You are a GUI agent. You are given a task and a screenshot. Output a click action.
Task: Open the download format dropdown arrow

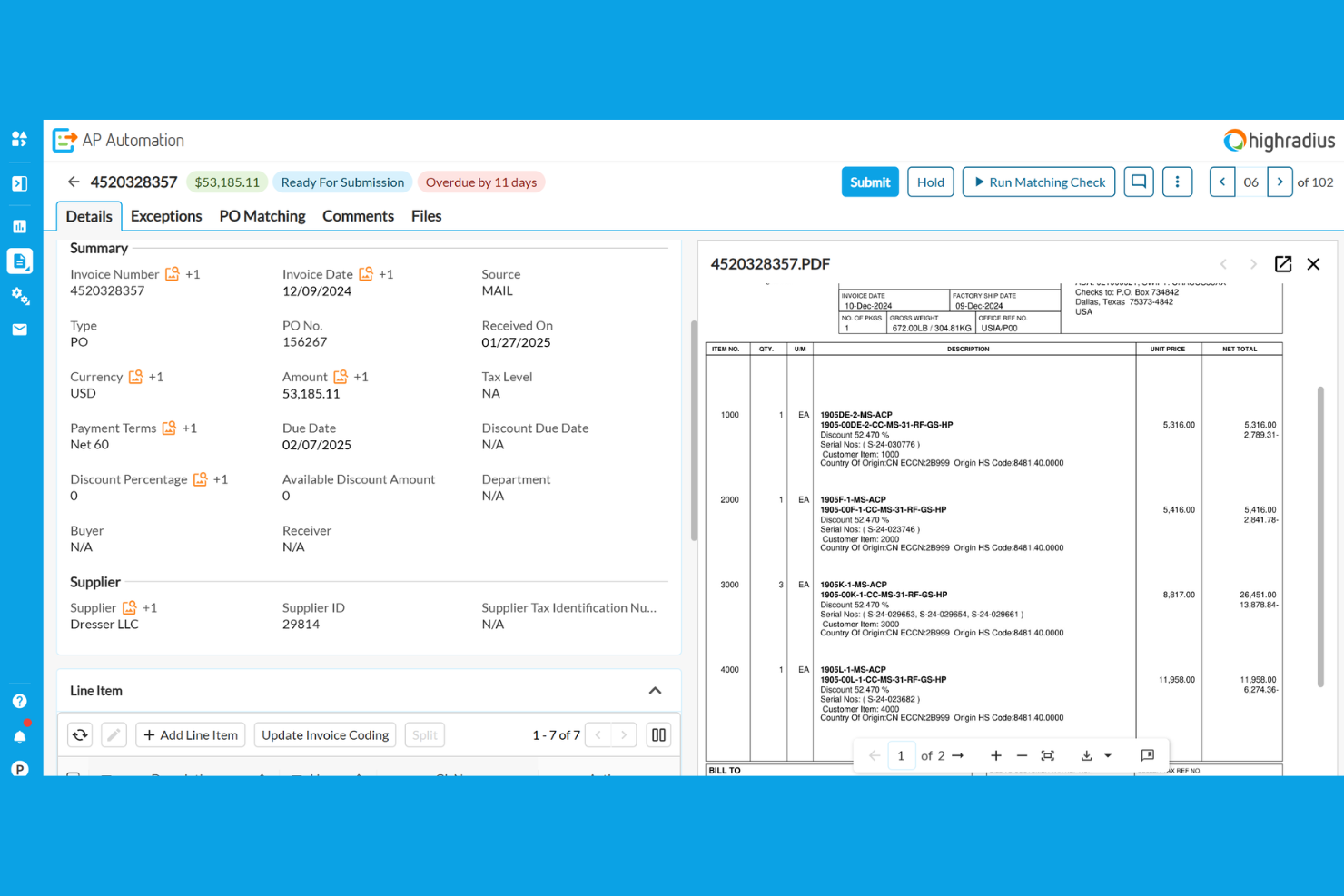[1109, 754]
